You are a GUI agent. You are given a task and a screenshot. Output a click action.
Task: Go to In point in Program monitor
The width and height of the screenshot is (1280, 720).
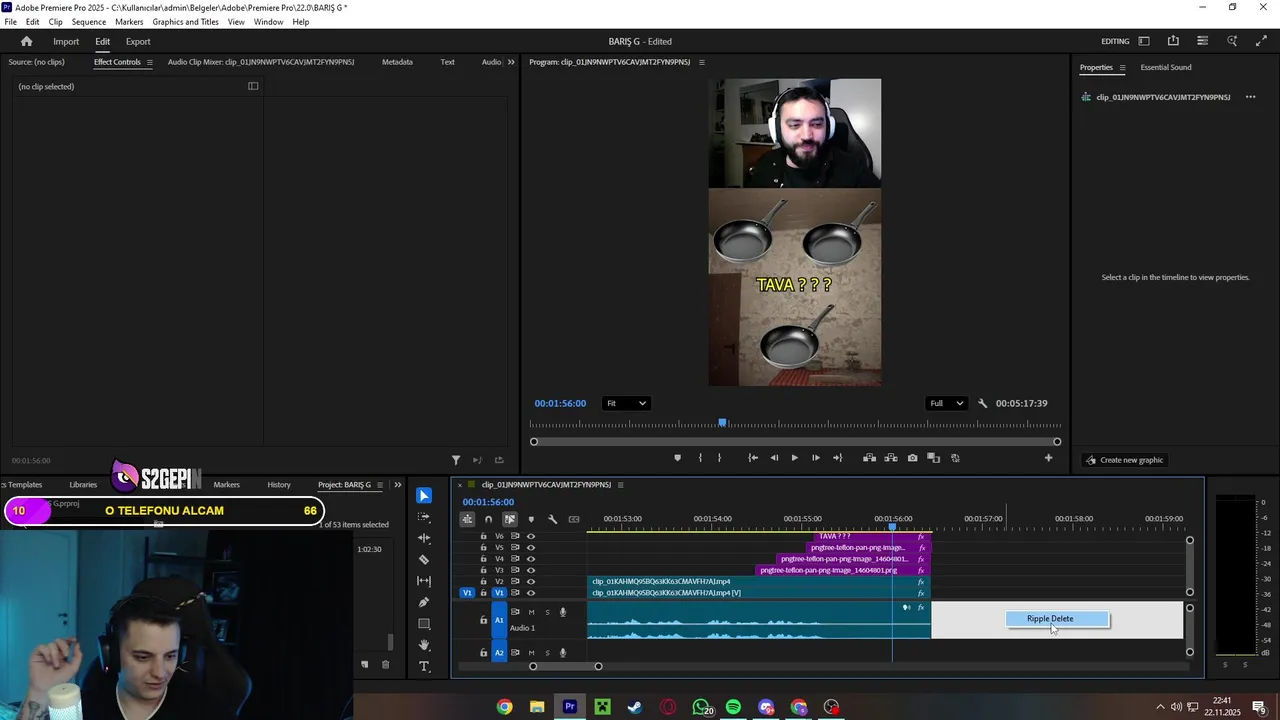[753, 458]
